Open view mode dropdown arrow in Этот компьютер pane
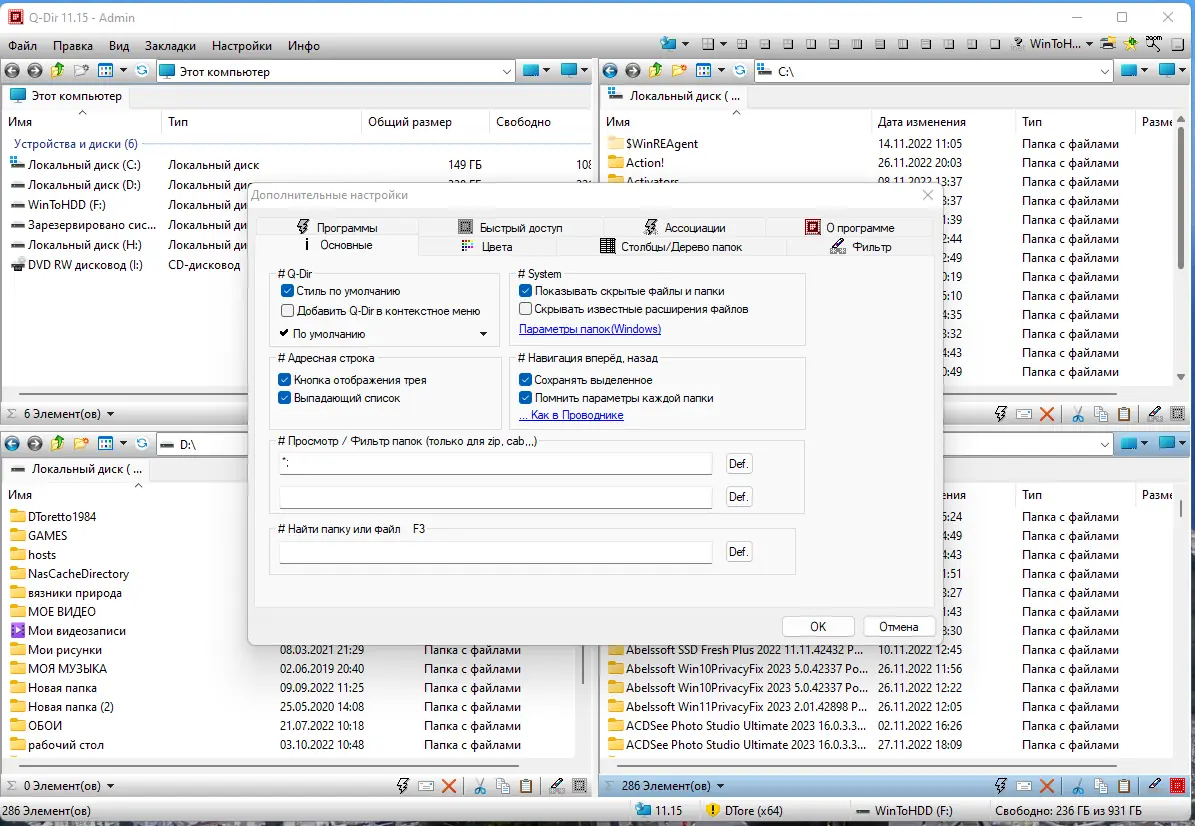The height and width of the screenshot is (826, 1195). tap(123, 71)
